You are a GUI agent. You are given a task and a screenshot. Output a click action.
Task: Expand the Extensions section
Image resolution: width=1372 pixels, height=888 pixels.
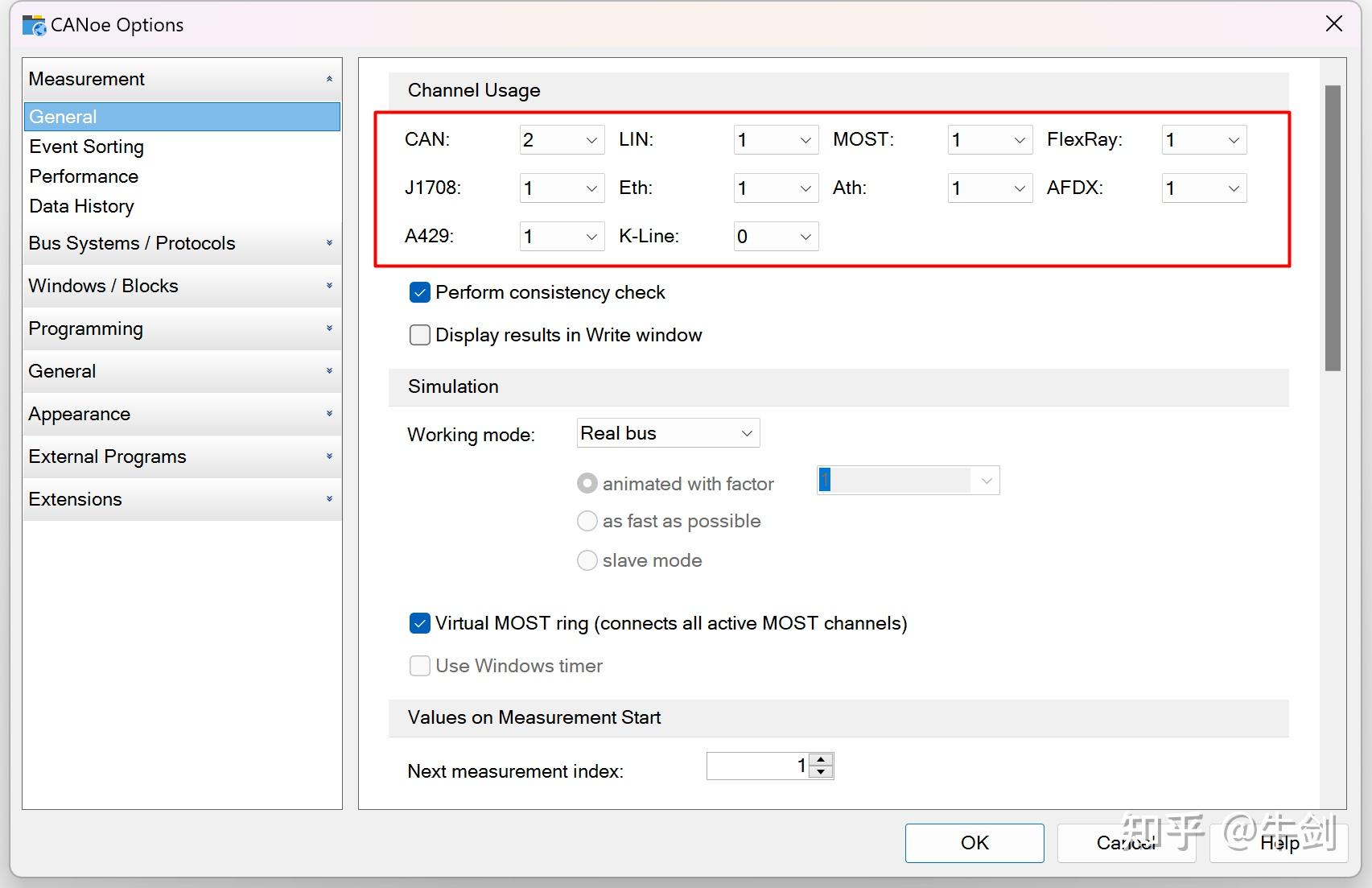[182, 499]
